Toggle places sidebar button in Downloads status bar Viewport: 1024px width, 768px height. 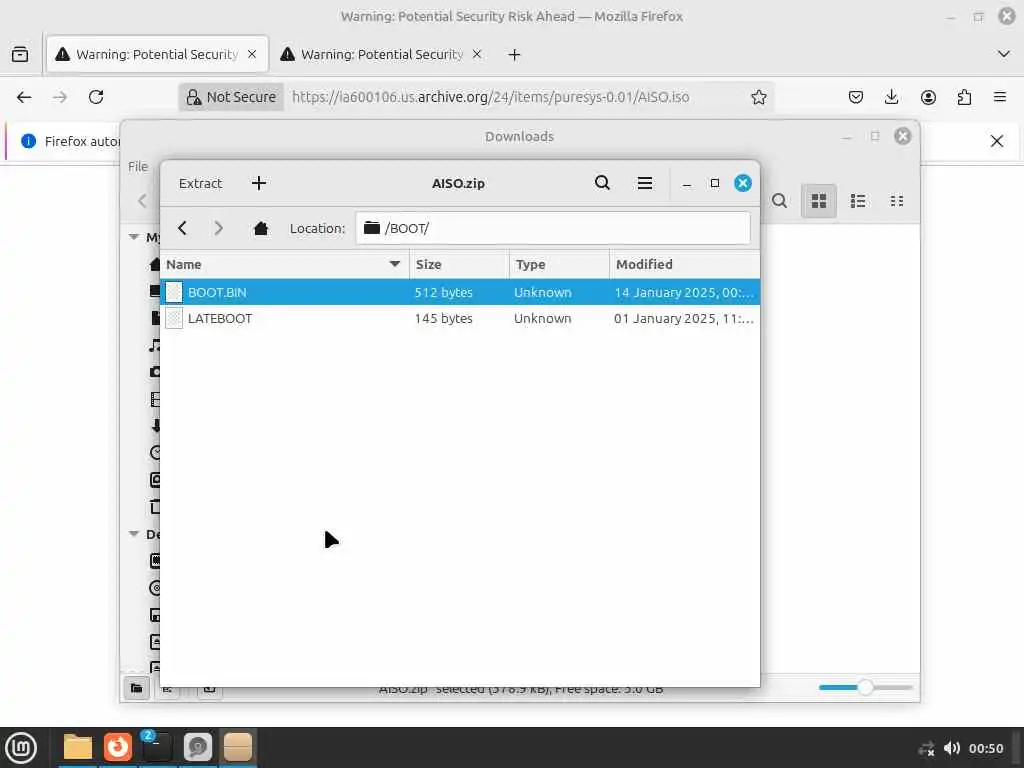coord(136,688)
